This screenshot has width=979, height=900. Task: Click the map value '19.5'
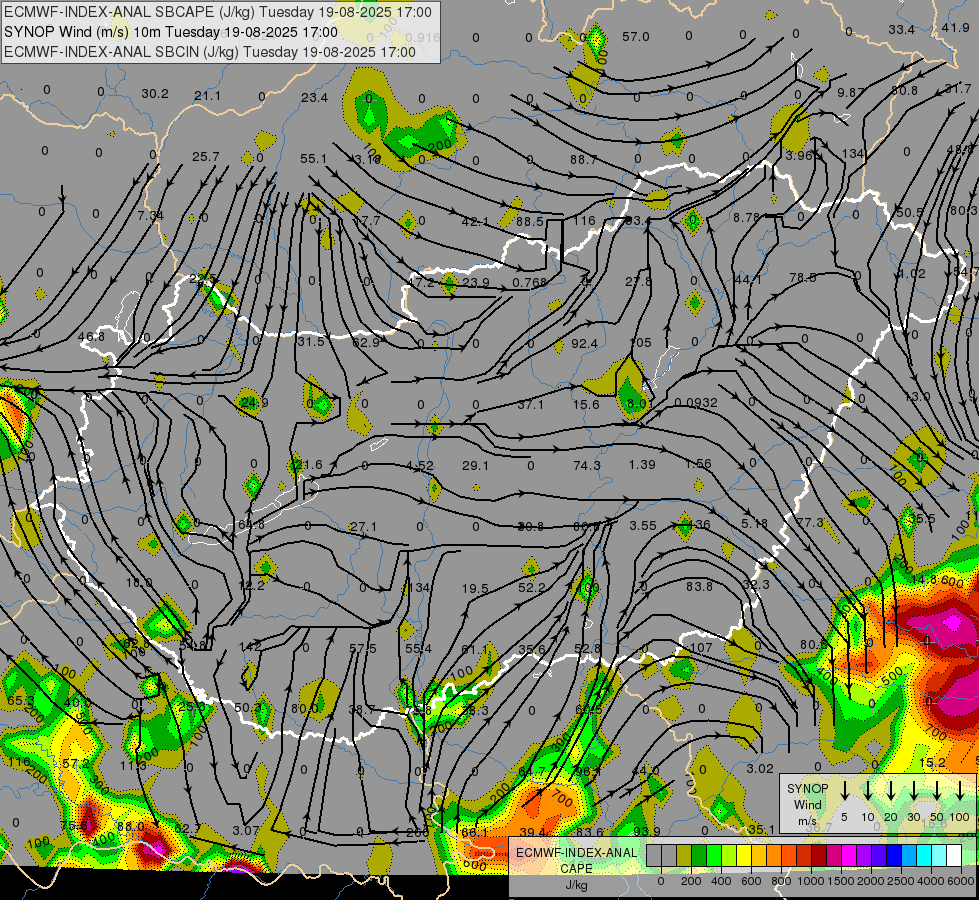tap(475, 588)
